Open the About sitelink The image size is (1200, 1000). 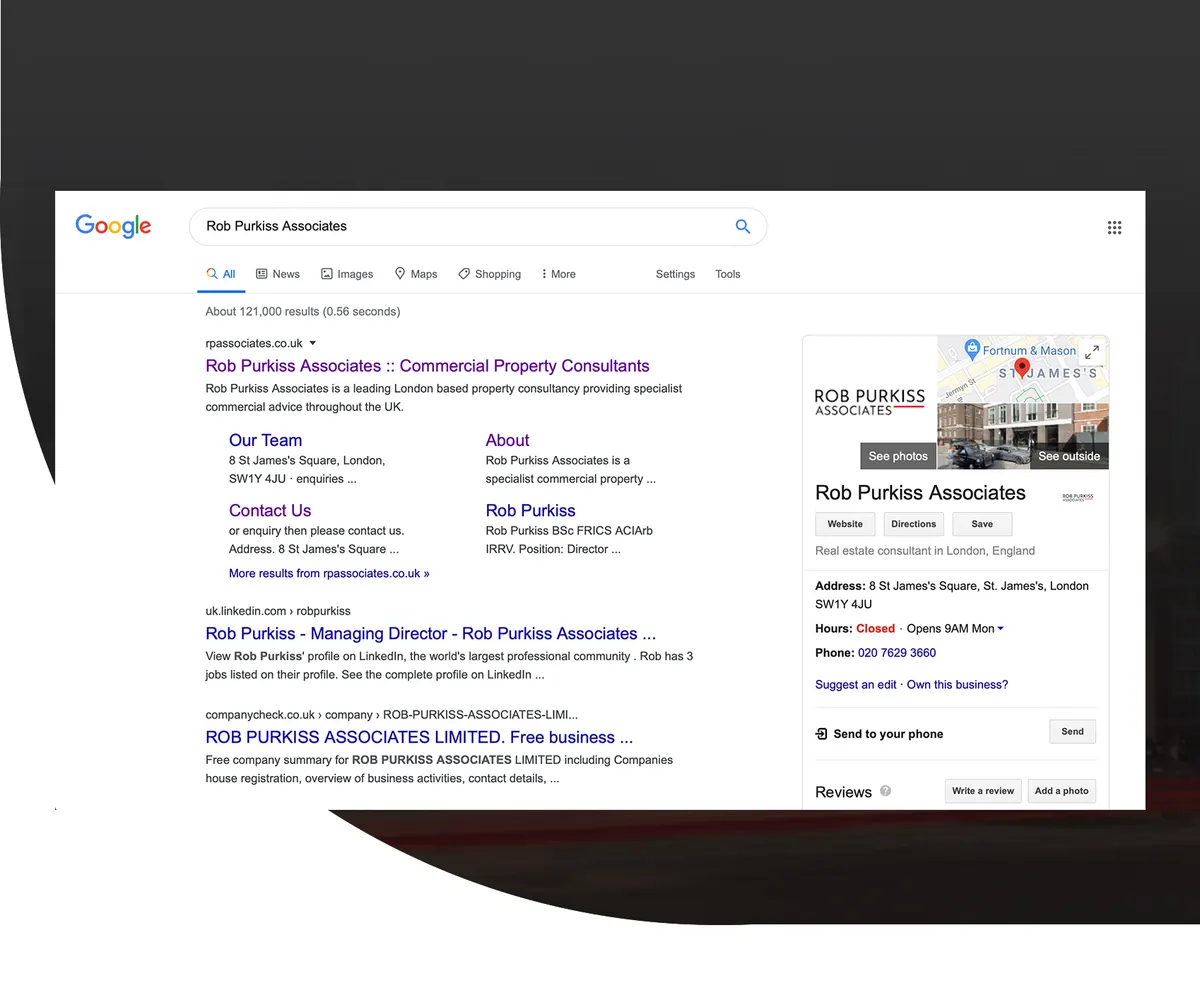pyautogui.click(x=507, y=440)
